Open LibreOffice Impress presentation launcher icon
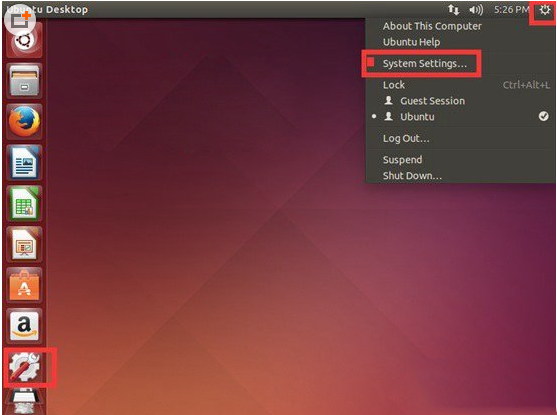This screenshot has width=557, height=415. pyautogui.click(x=24, y=244)
